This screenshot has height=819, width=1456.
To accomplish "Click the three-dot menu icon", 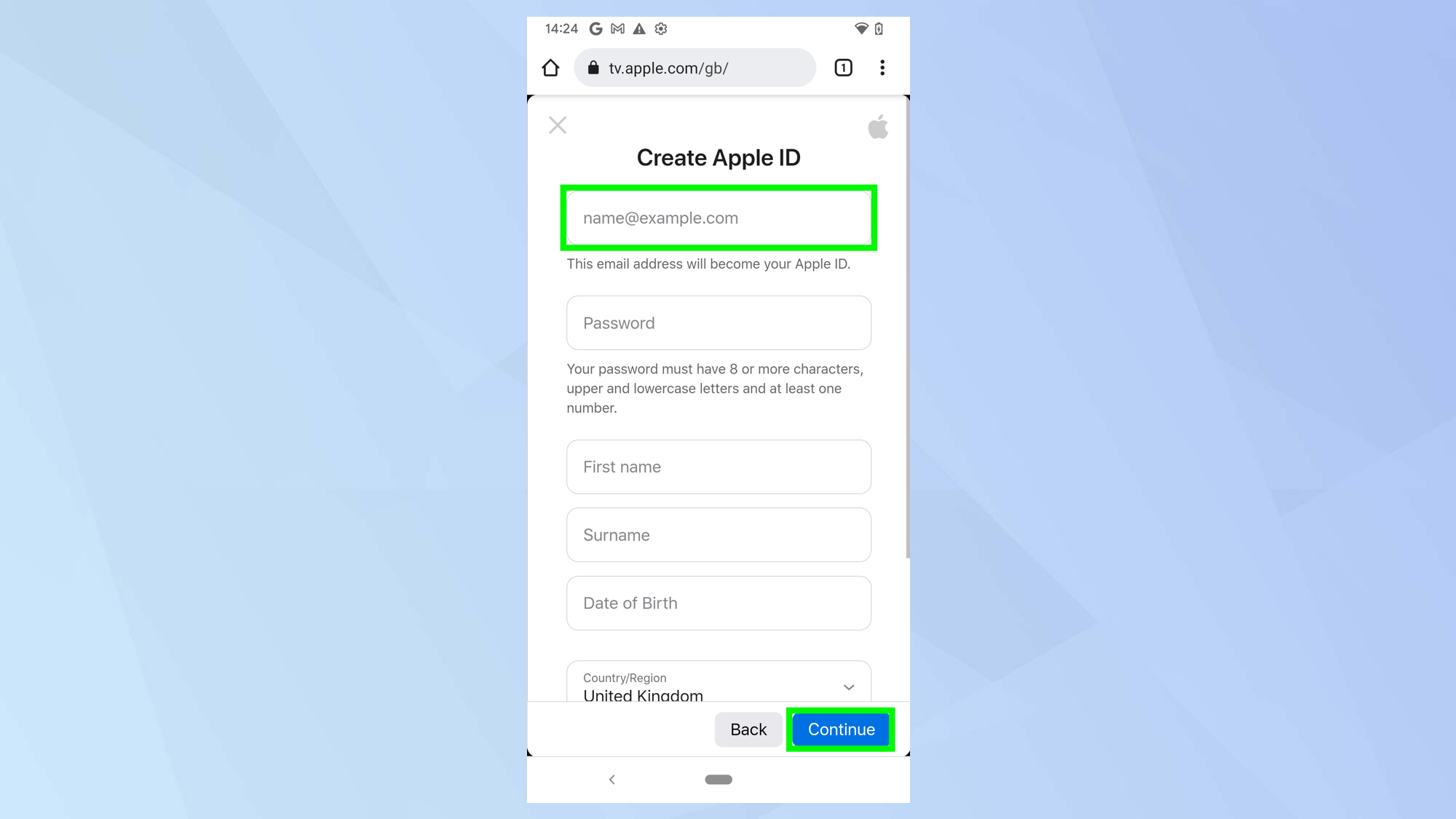I will pos(882,68).
